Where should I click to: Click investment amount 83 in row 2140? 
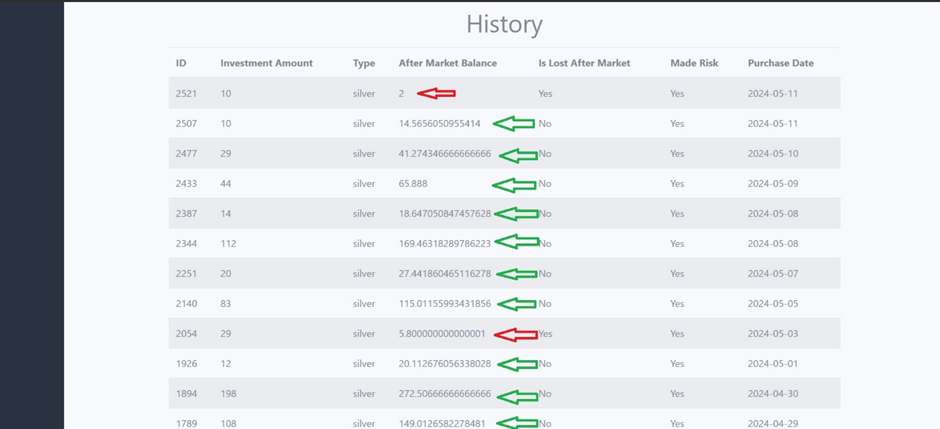227,304
